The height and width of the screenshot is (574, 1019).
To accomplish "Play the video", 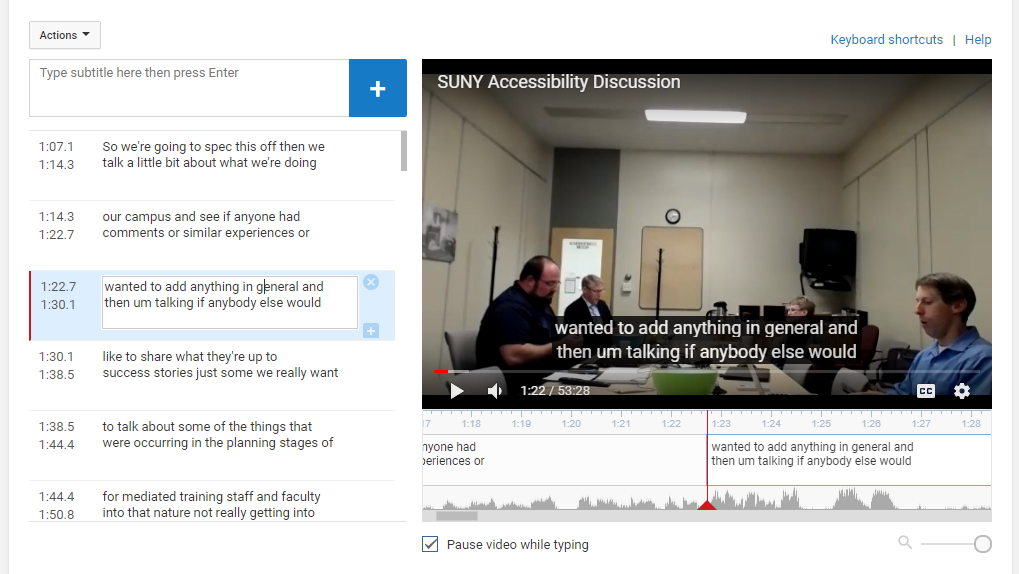I will 457,391.
